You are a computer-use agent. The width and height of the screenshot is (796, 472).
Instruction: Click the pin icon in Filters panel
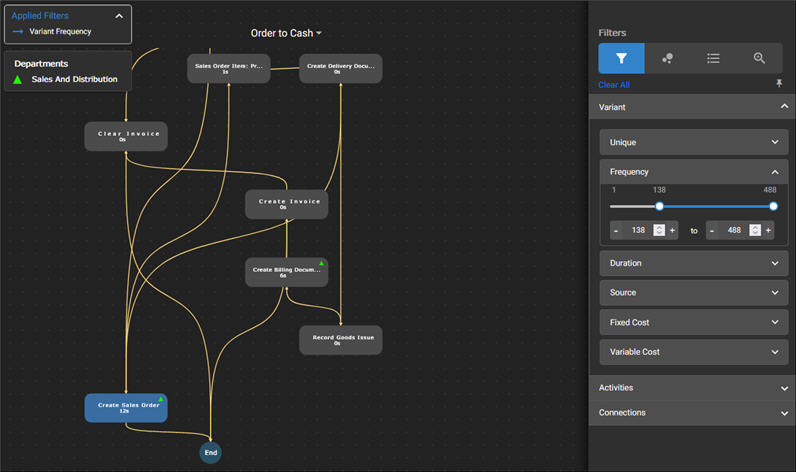(780, 85)
